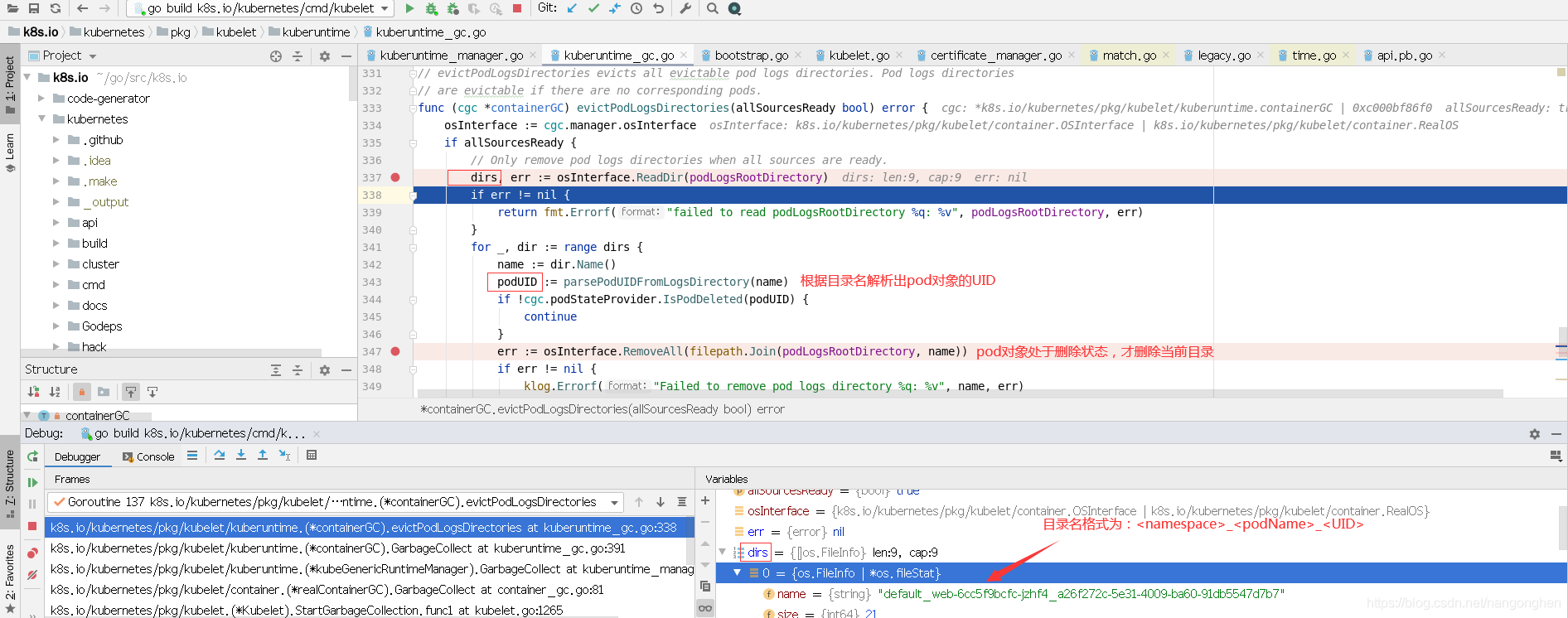This screenshot has width=1568, height=618.
Task: Switch to match.go tab
Action: point(1129,56)
